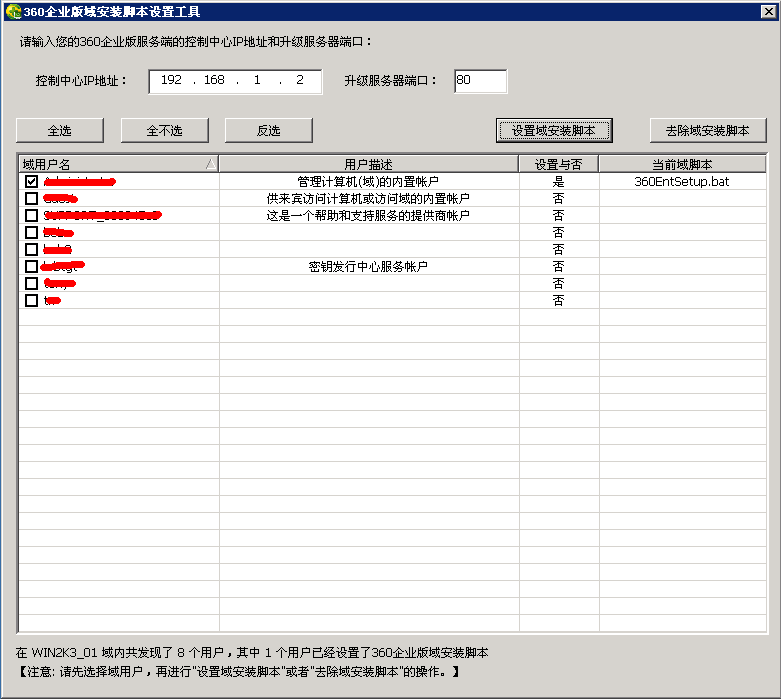Uncheck the built-in administrator account row checkbox
This screenshot has height=699, width=781.
(x=32, y=182)
